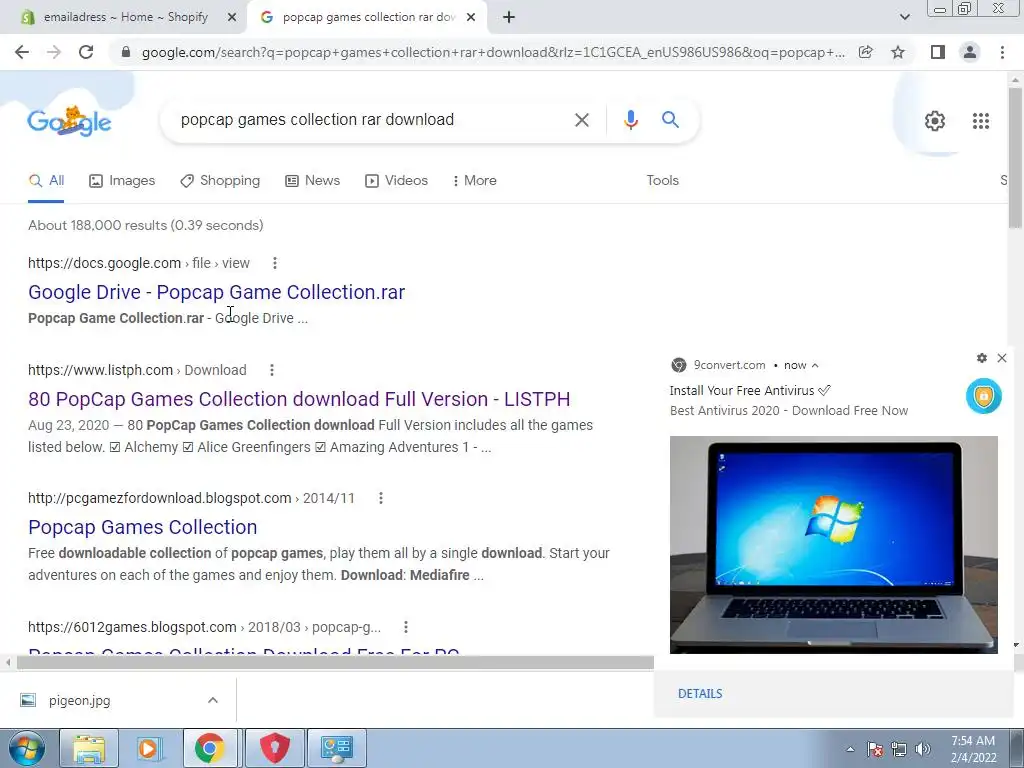Click the forward navigation arrow
This screenshot has height=768, width=1024.
[54, 52]
